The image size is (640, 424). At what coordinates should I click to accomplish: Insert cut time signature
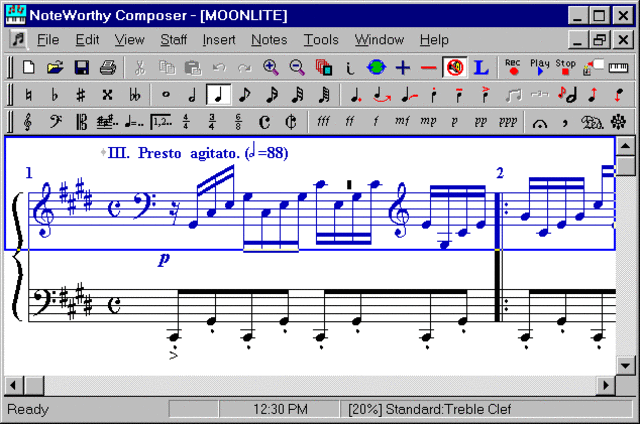click(291, 122)
